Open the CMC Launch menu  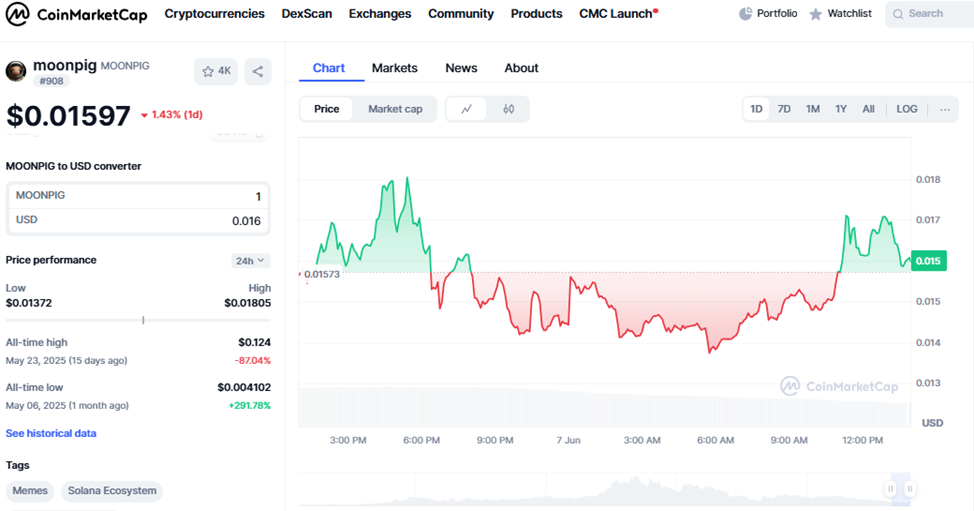click(618, 14)
